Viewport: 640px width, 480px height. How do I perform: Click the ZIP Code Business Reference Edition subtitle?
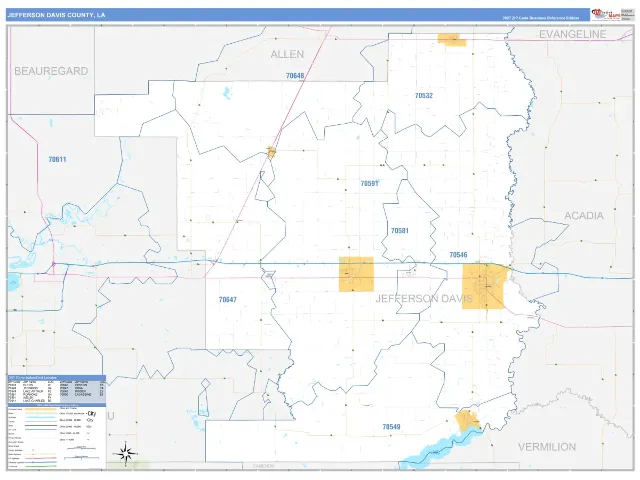click(540, 18)
